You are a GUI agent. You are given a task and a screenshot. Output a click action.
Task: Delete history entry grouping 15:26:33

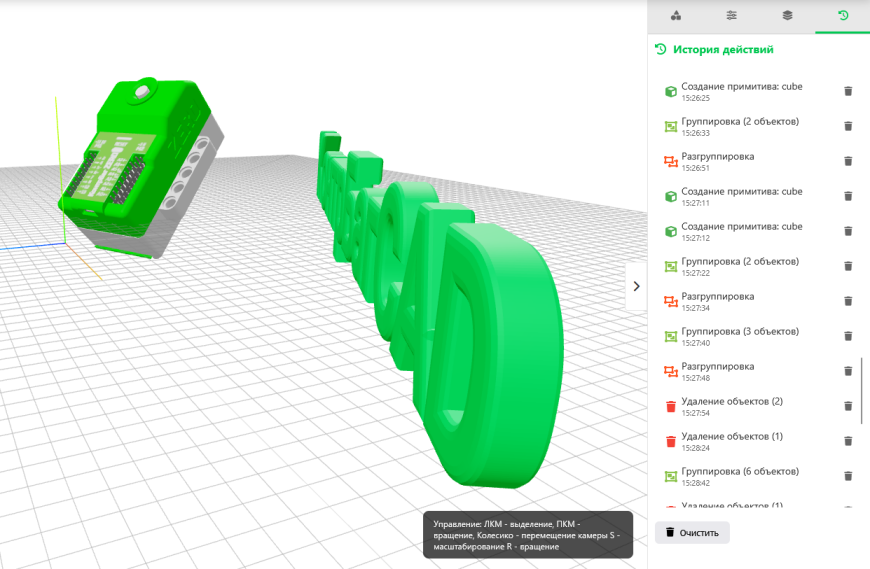(x=848, y=126)
